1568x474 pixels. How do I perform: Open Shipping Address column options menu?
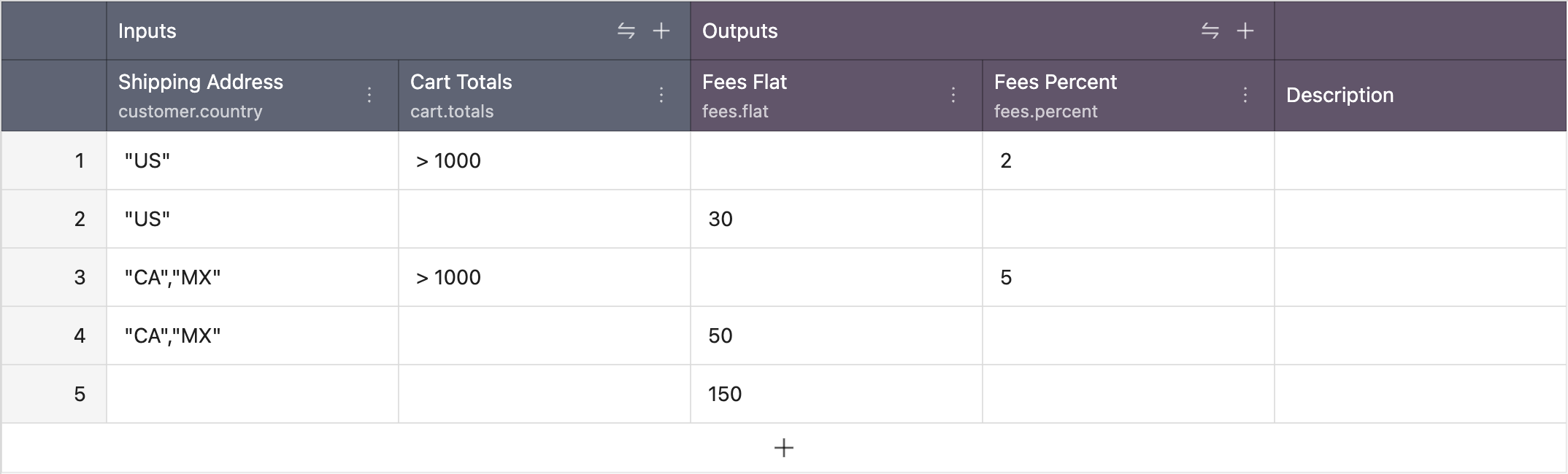tap(369, 95)
